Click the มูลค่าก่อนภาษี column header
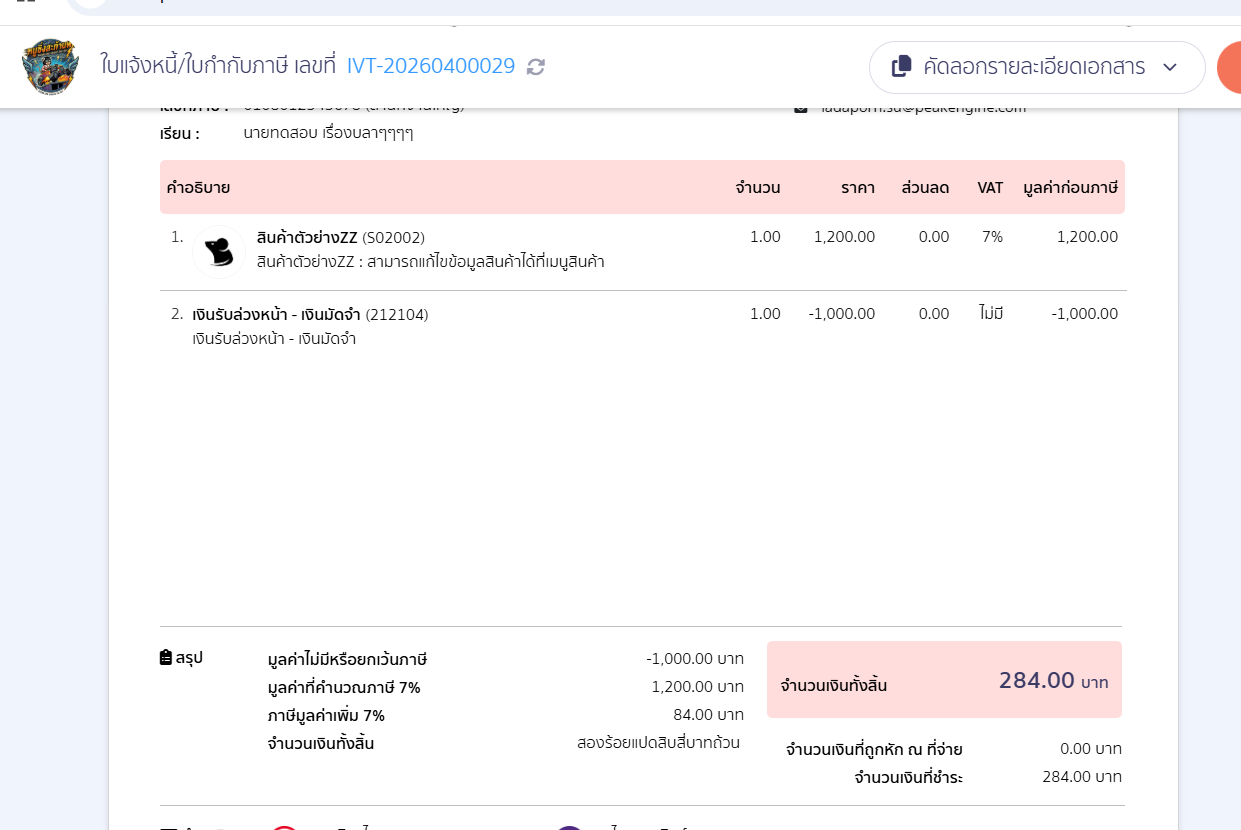The height and width of the screenshot is (830, 1241). (x=1071, y=187)
